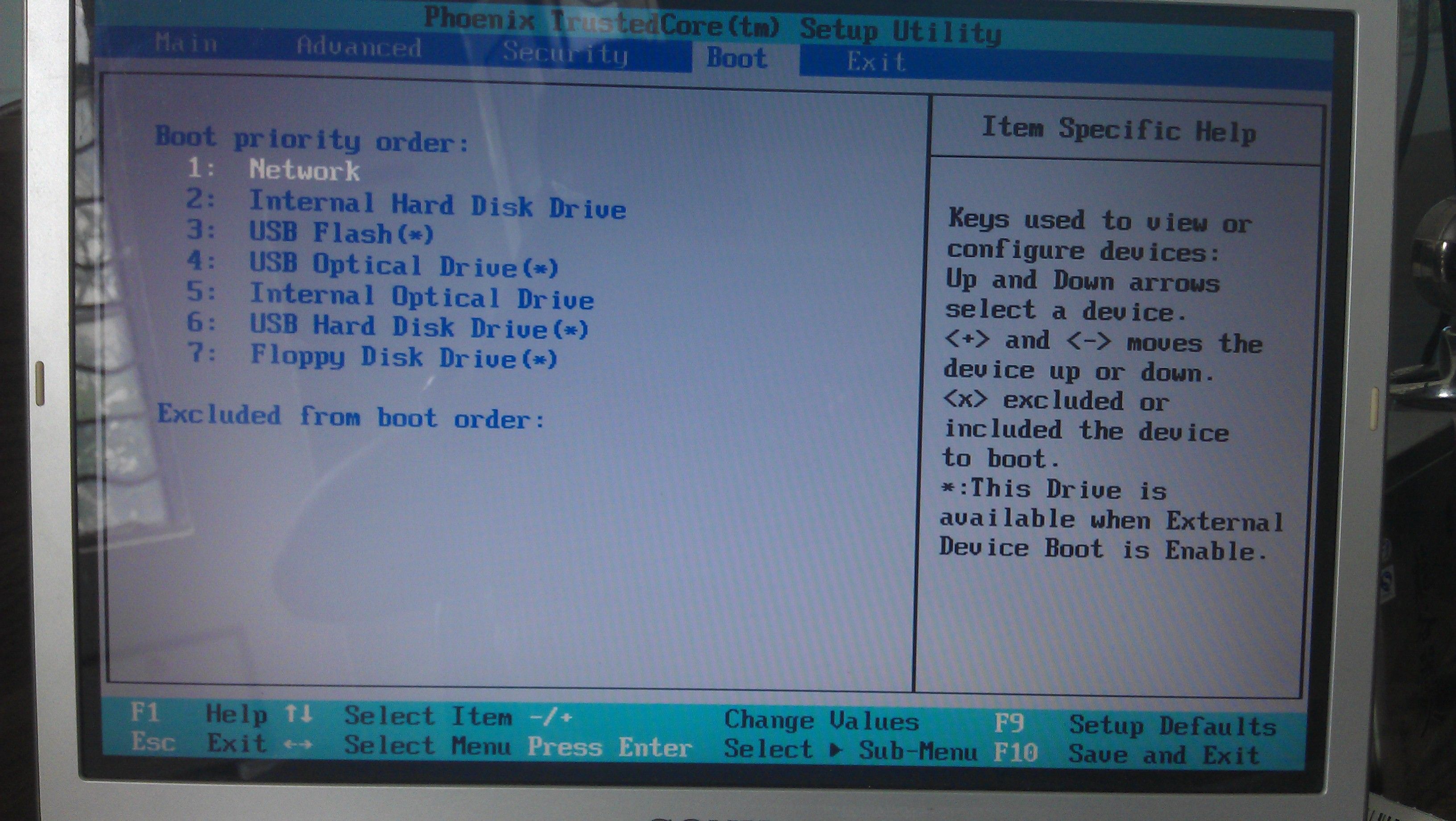Go to the Exit tab
The width and height of the screenshot is (1456, 821).
[x=877, y=61]
